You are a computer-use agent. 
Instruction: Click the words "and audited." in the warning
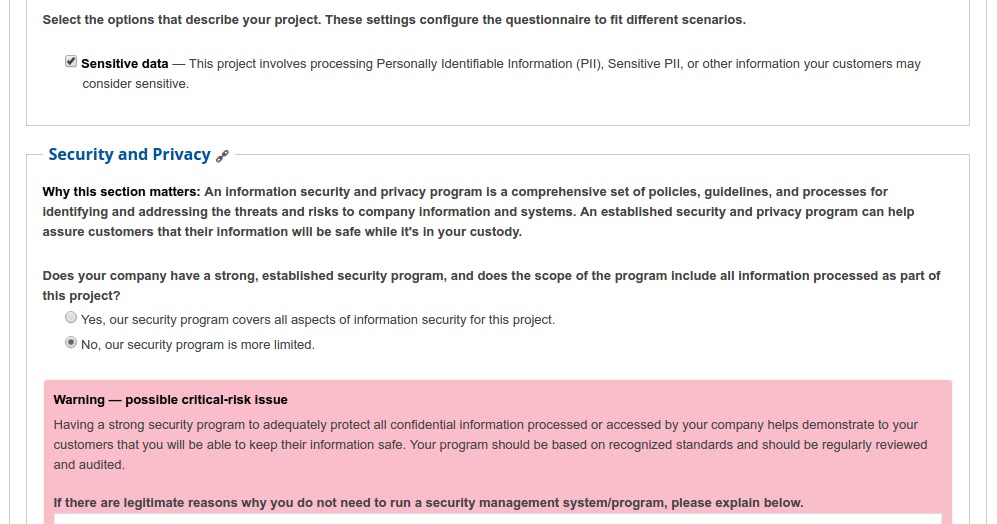pos(89,465)
